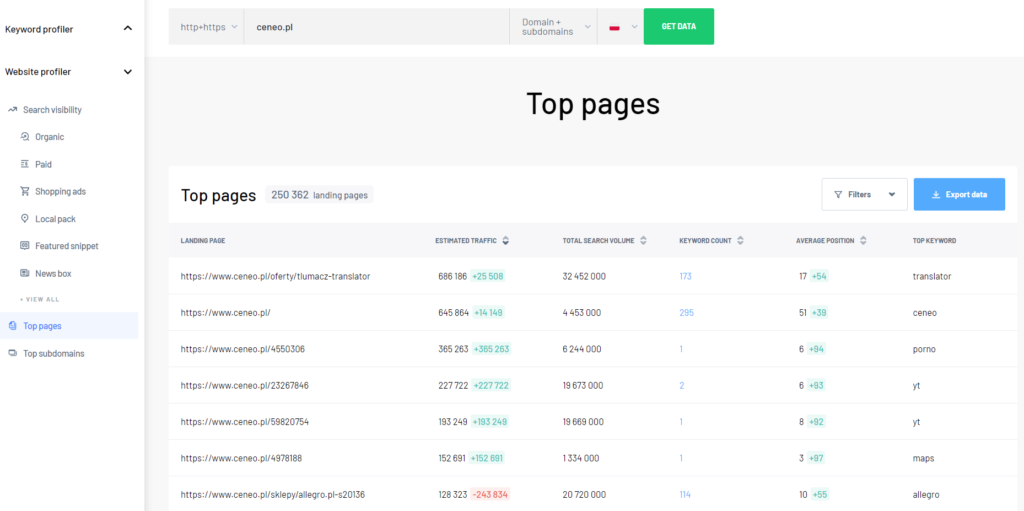
Task: Click the Poland flag icon
Action: click(x=614, y=27)
